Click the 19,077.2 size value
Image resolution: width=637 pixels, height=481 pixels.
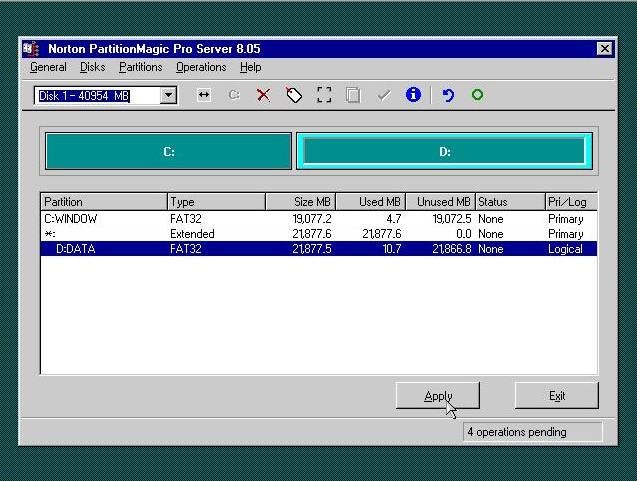pyautogui.click(x=312, y=219)
